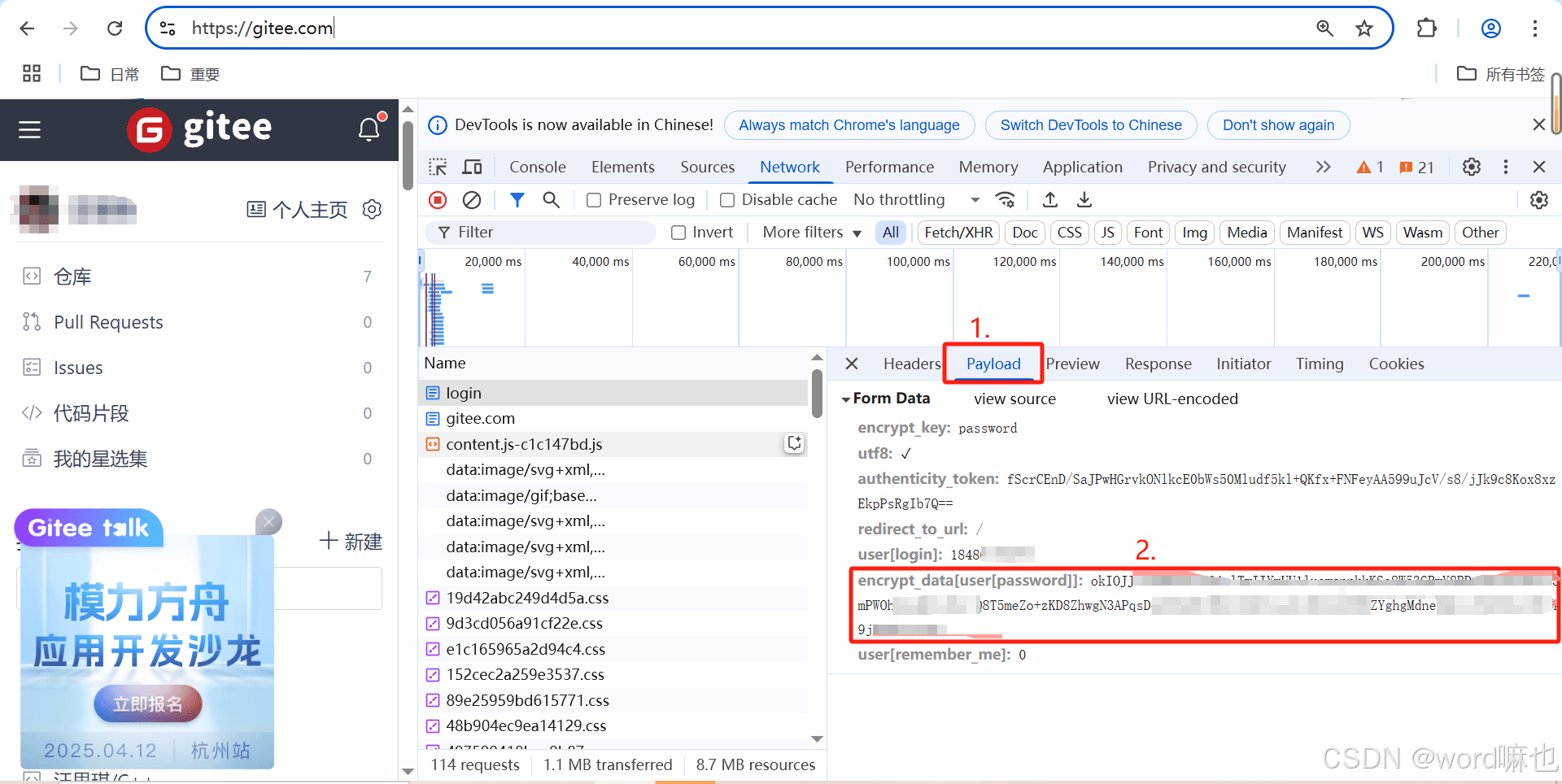This screenshot has width=1562, height=784.
Task: Switch to the Elements tab
Action: [x=622, y=167]
